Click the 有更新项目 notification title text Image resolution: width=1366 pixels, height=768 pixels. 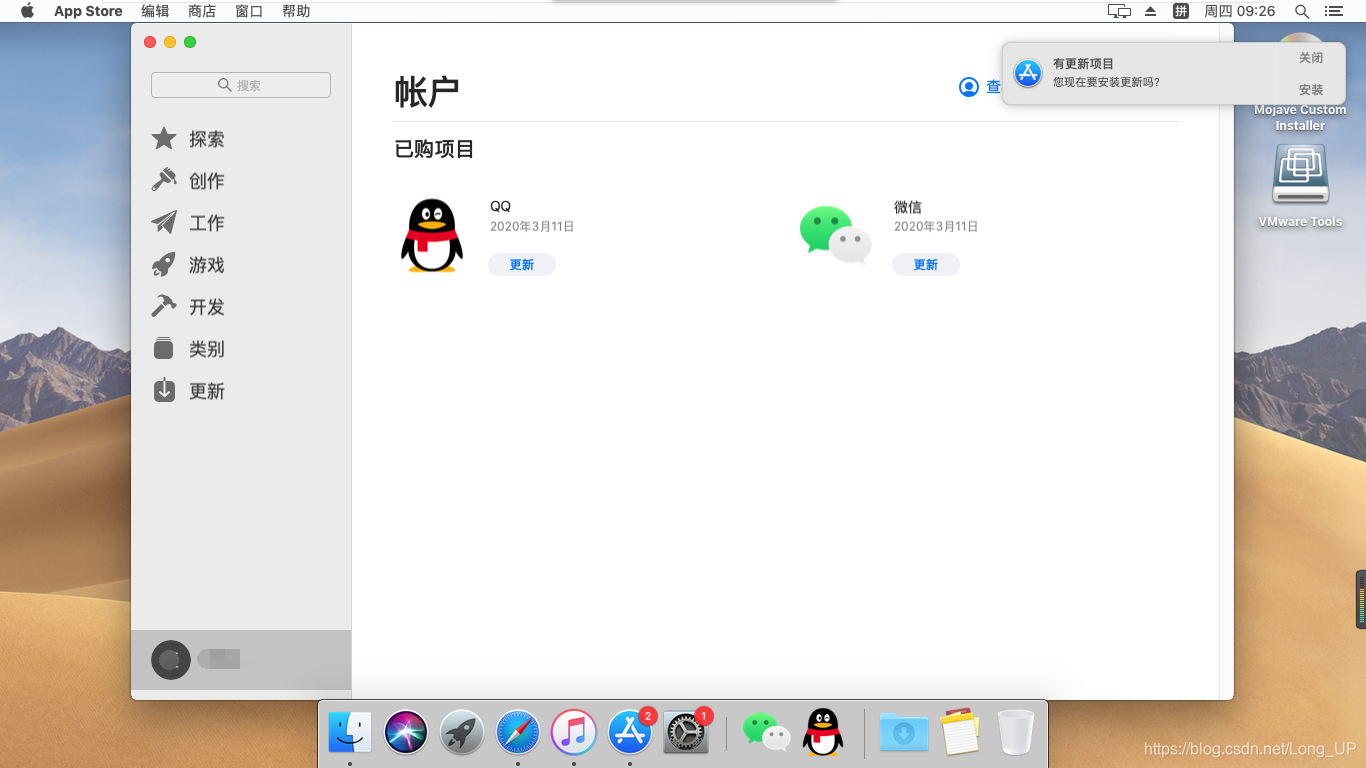coord(1083,64)
